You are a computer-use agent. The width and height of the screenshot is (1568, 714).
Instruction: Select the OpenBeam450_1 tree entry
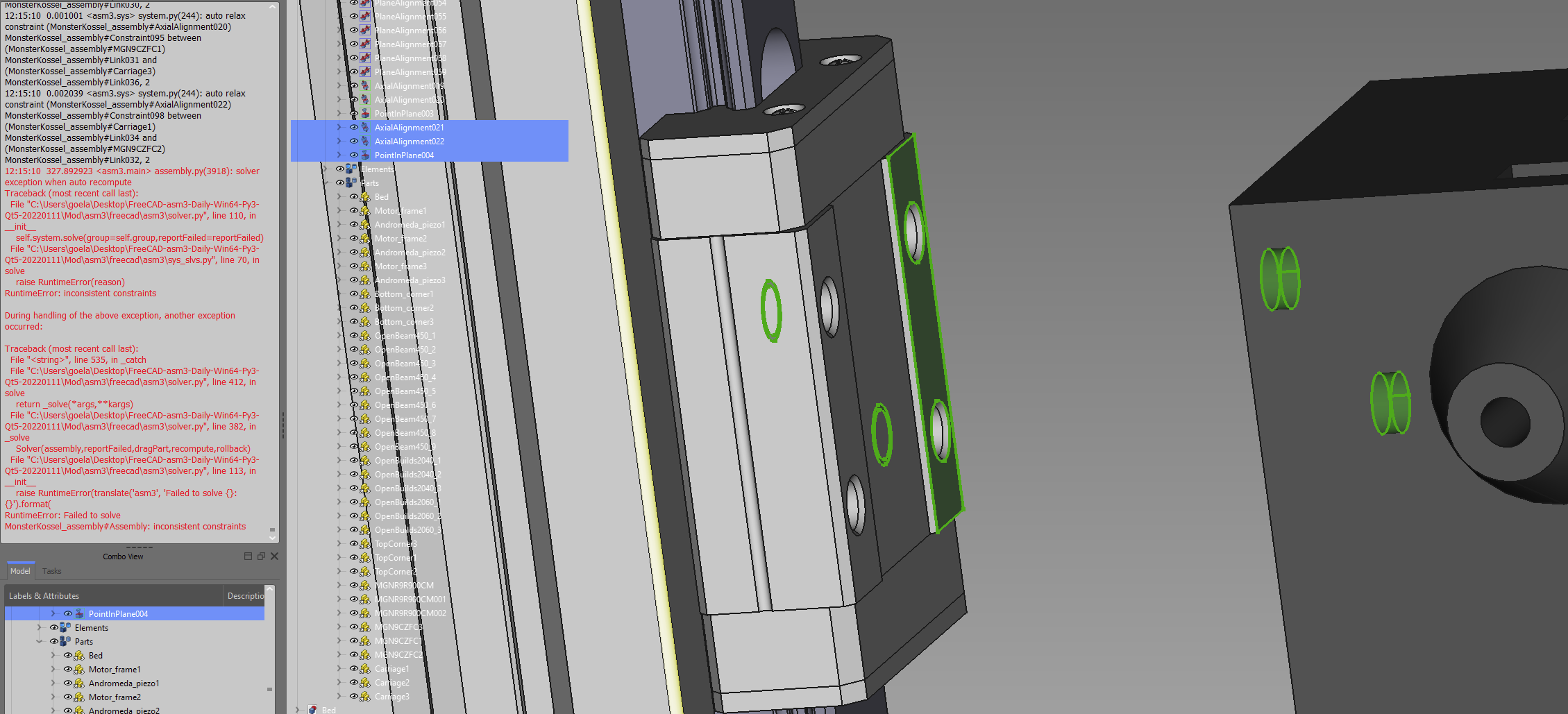tap(405, 335)
